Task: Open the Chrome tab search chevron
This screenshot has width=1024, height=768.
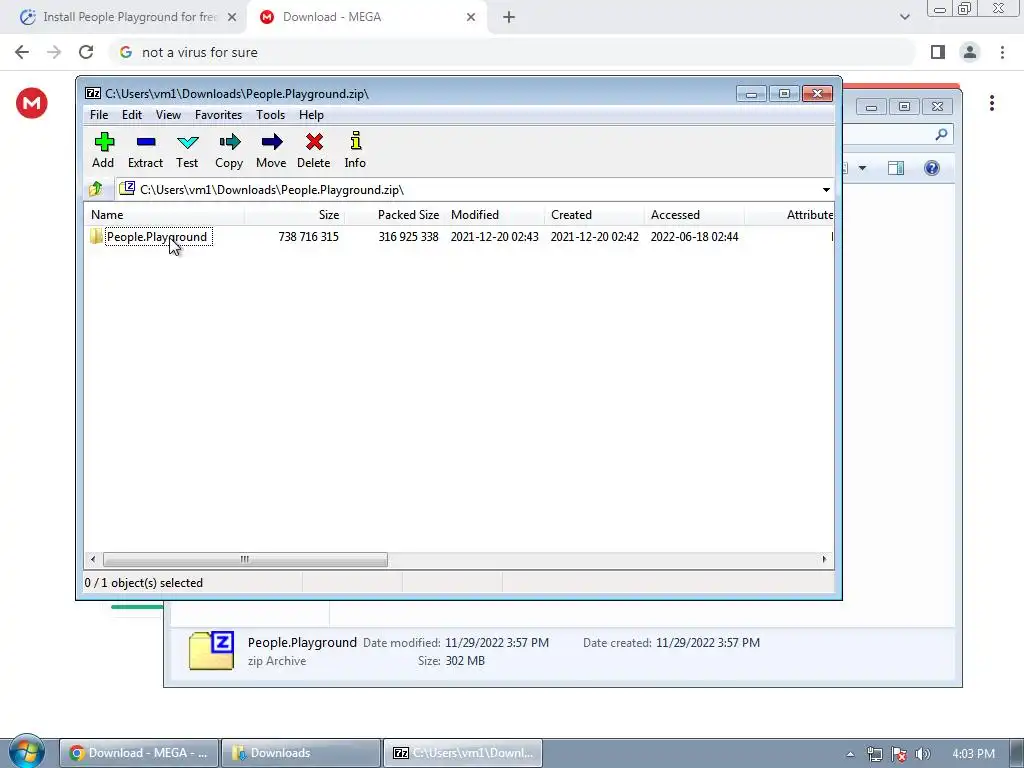Action: click(x=904, y=17)
